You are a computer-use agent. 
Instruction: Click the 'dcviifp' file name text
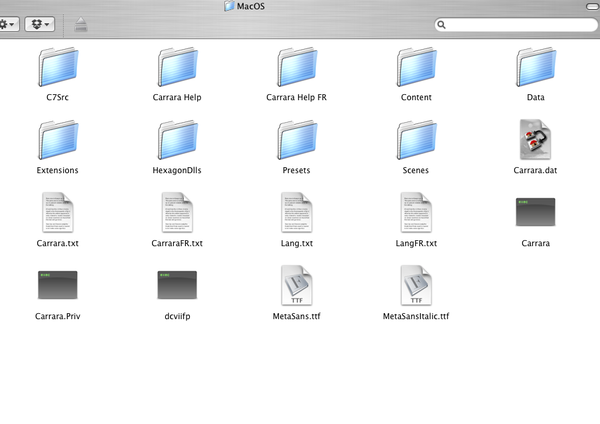(x=177, y=316)
